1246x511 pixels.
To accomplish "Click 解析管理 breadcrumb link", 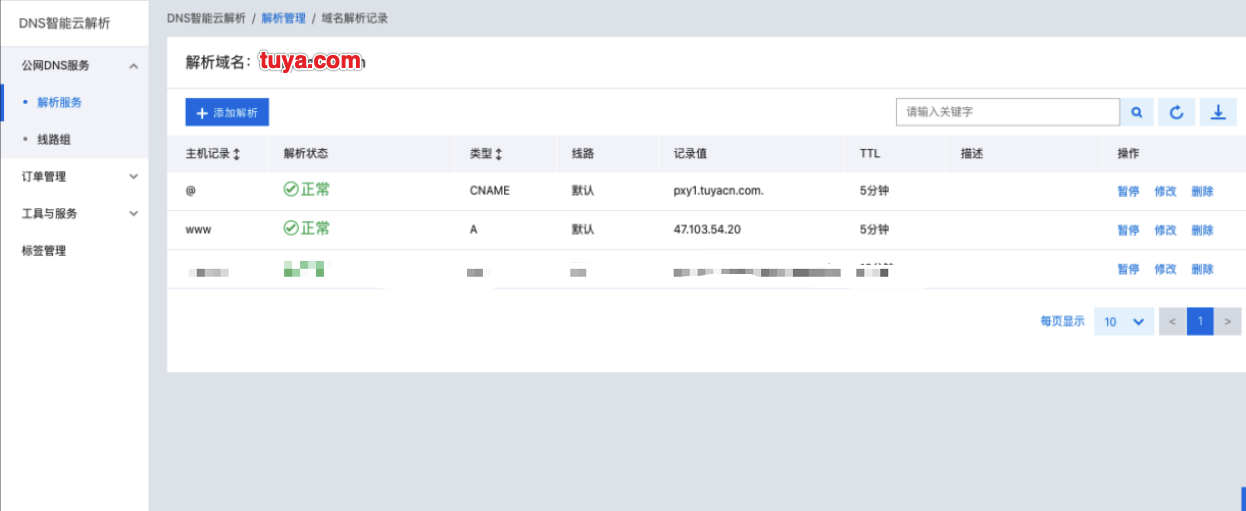I will (284, 18).
